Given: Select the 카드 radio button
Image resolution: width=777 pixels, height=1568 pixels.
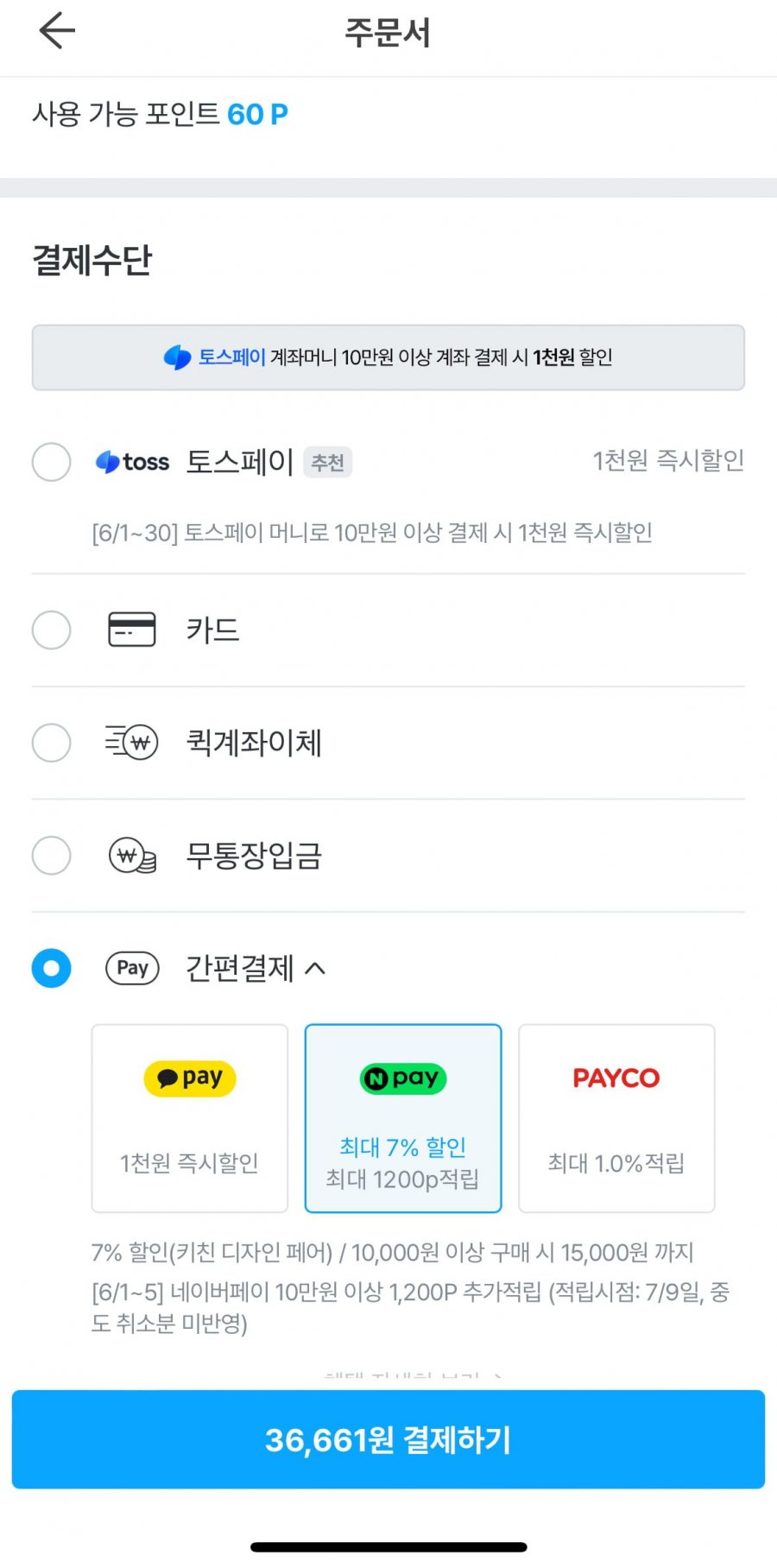Looking at the screenshot, I should tap(52, 629).
